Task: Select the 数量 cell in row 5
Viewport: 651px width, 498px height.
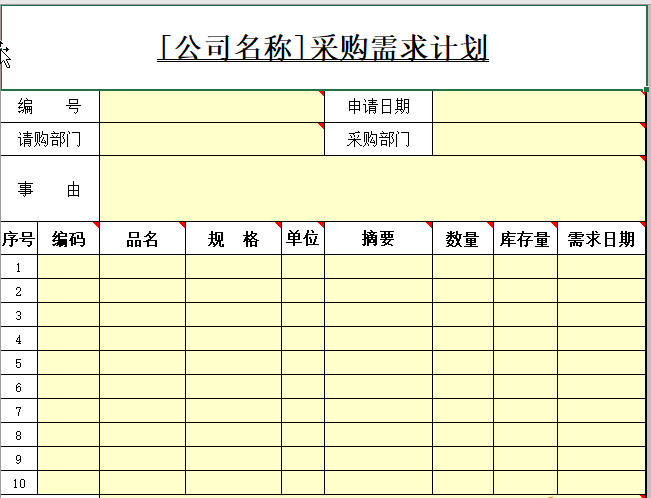Action: (x=462, y=363)
